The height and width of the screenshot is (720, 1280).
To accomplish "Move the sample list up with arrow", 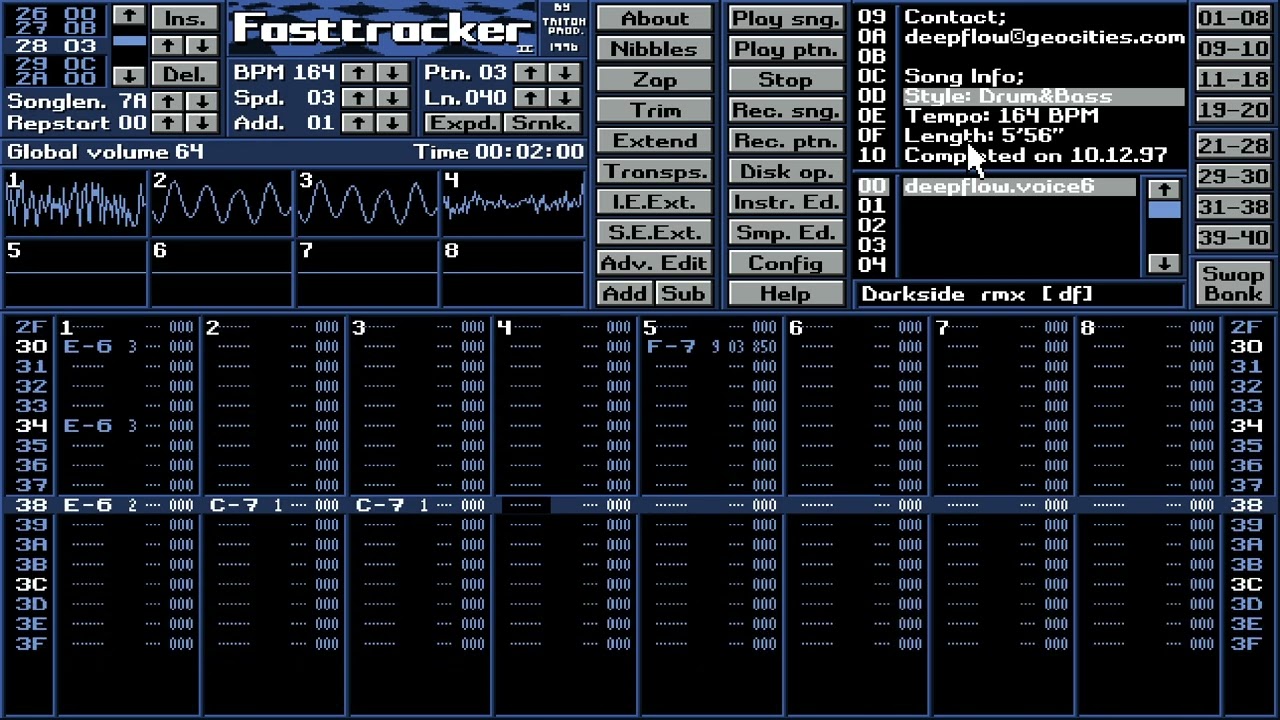I will pos(1163,189).
